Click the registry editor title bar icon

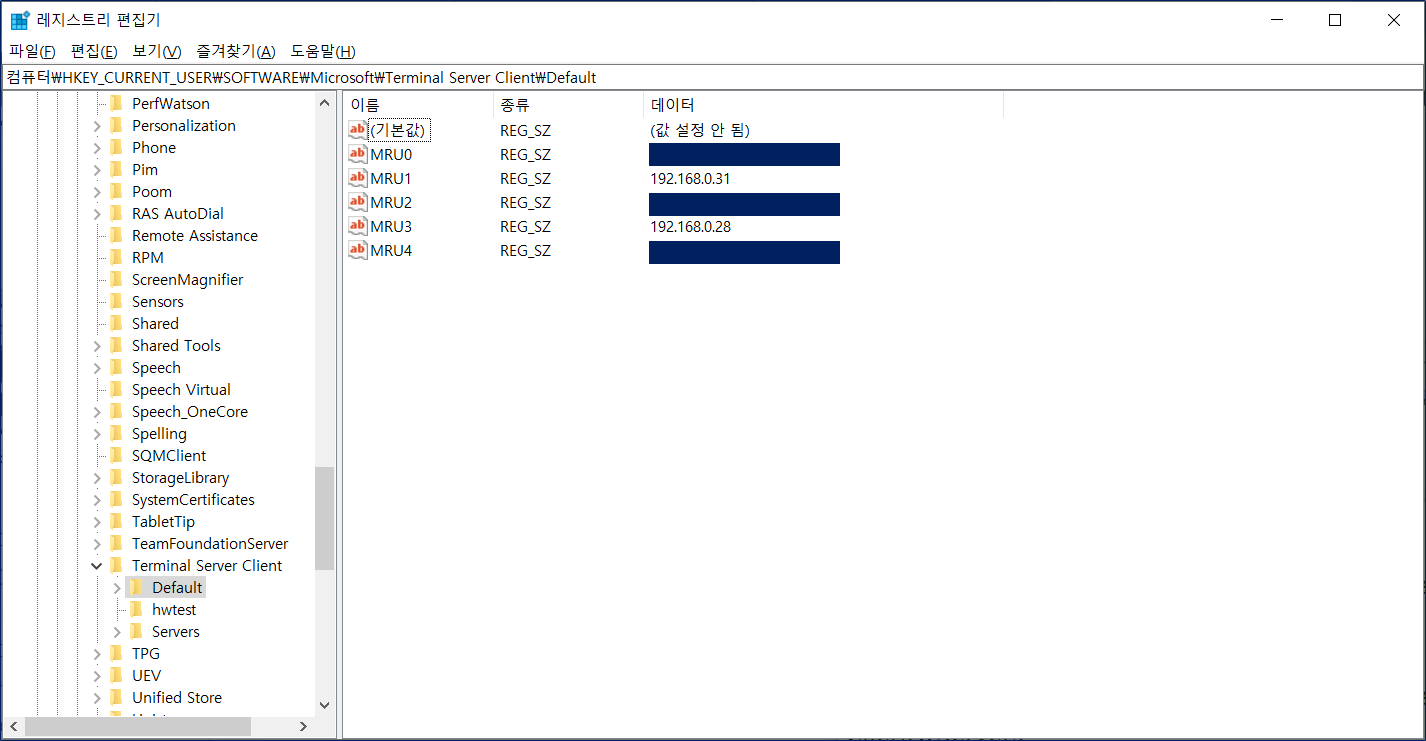tap(20, 20)
